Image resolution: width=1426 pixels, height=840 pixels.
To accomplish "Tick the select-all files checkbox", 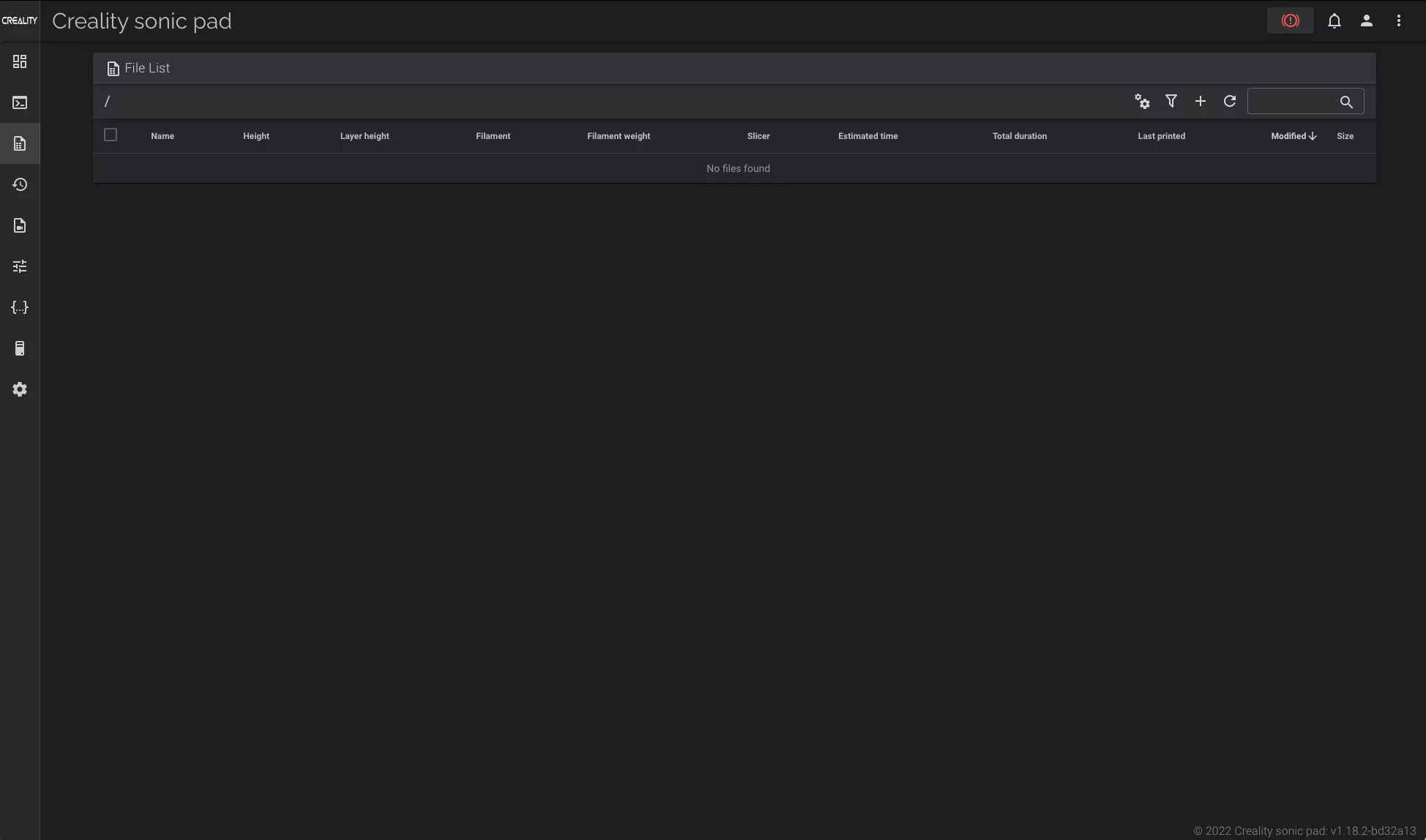I will tap(111, 135).
